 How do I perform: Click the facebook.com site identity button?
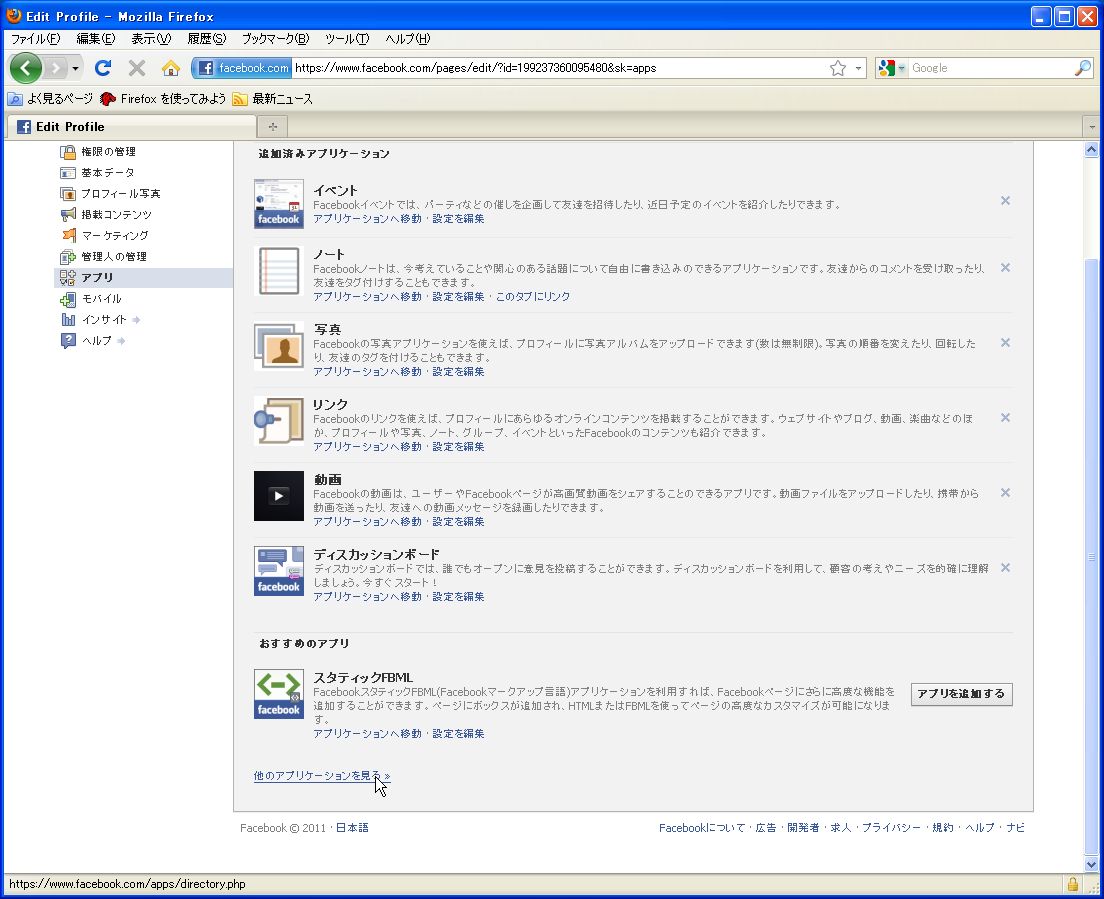[242, 68]
